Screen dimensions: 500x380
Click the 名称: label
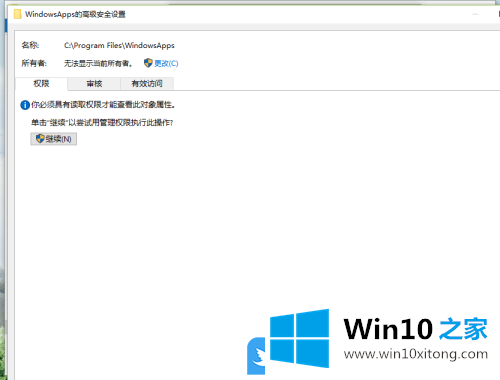click(30, 45)
